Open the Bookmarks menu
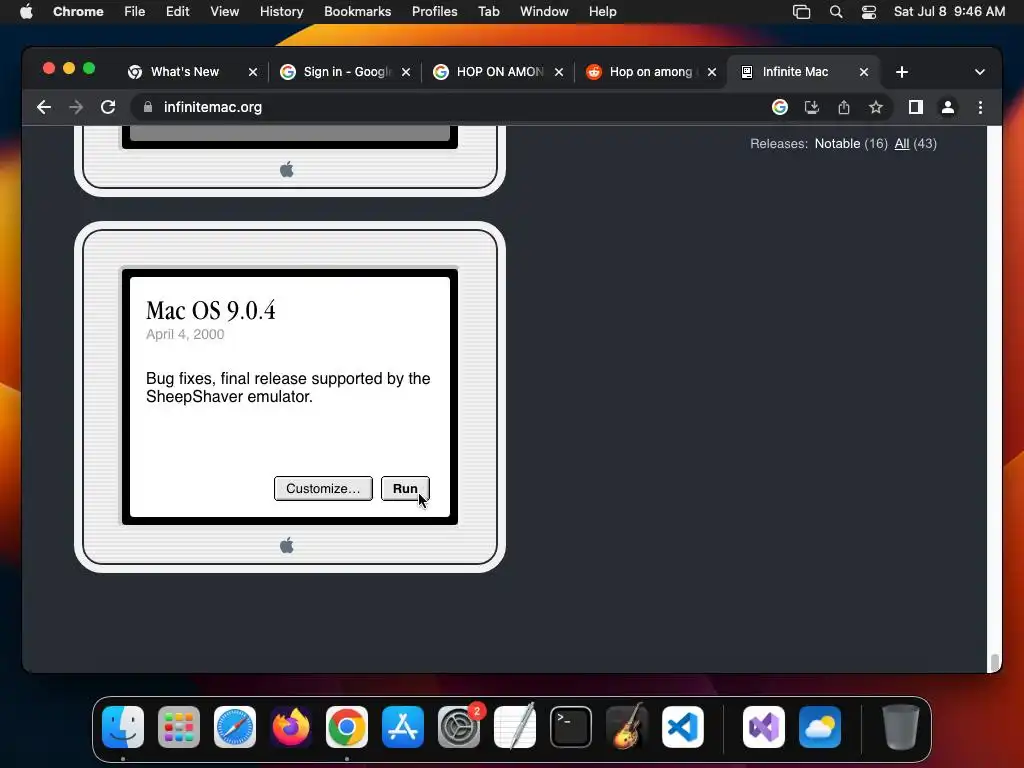The width and height of the screenshot is (1024, 768). [x=357, y=12]
